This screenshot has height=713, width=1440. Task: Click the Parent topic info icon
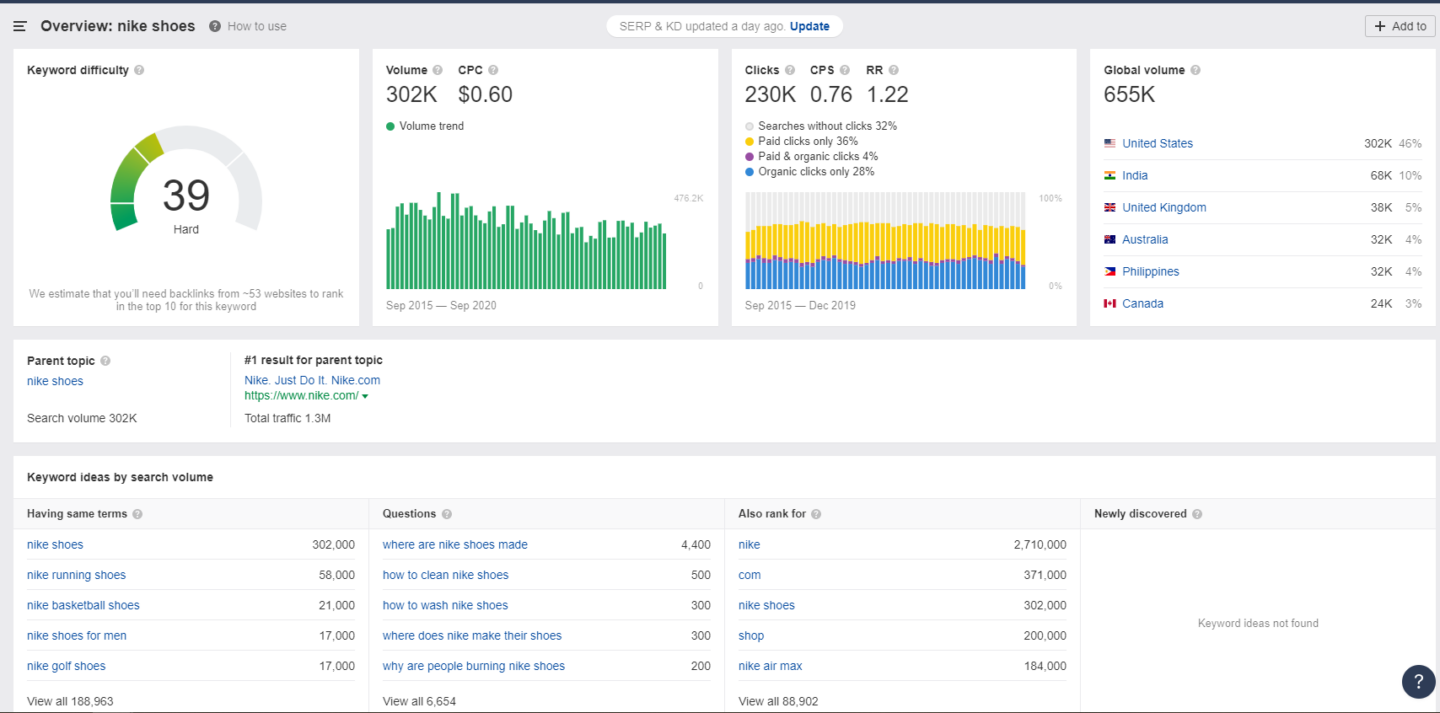click(105, 361)
